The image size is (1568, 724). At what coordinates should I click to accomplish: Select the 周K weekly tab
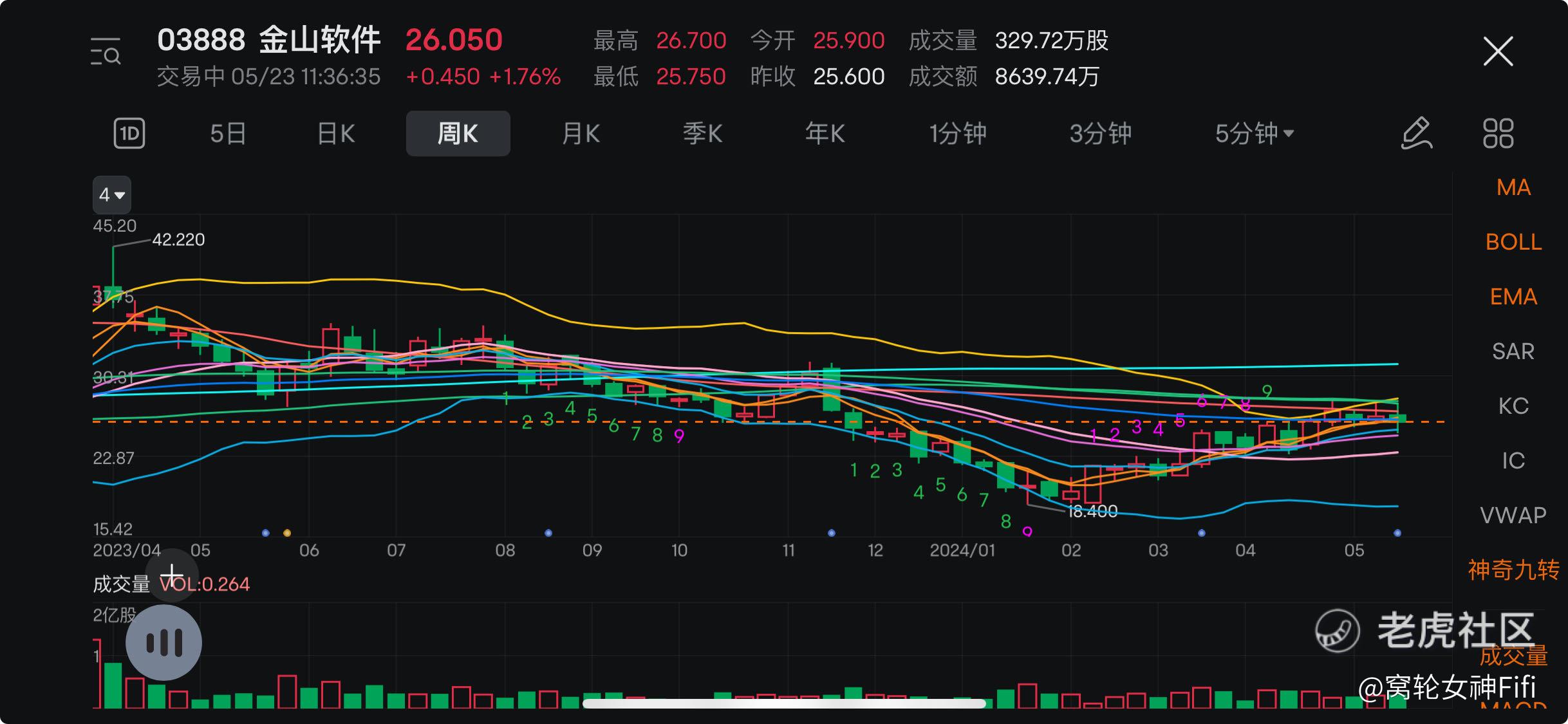pyautogui.click(x=458, y=133)
